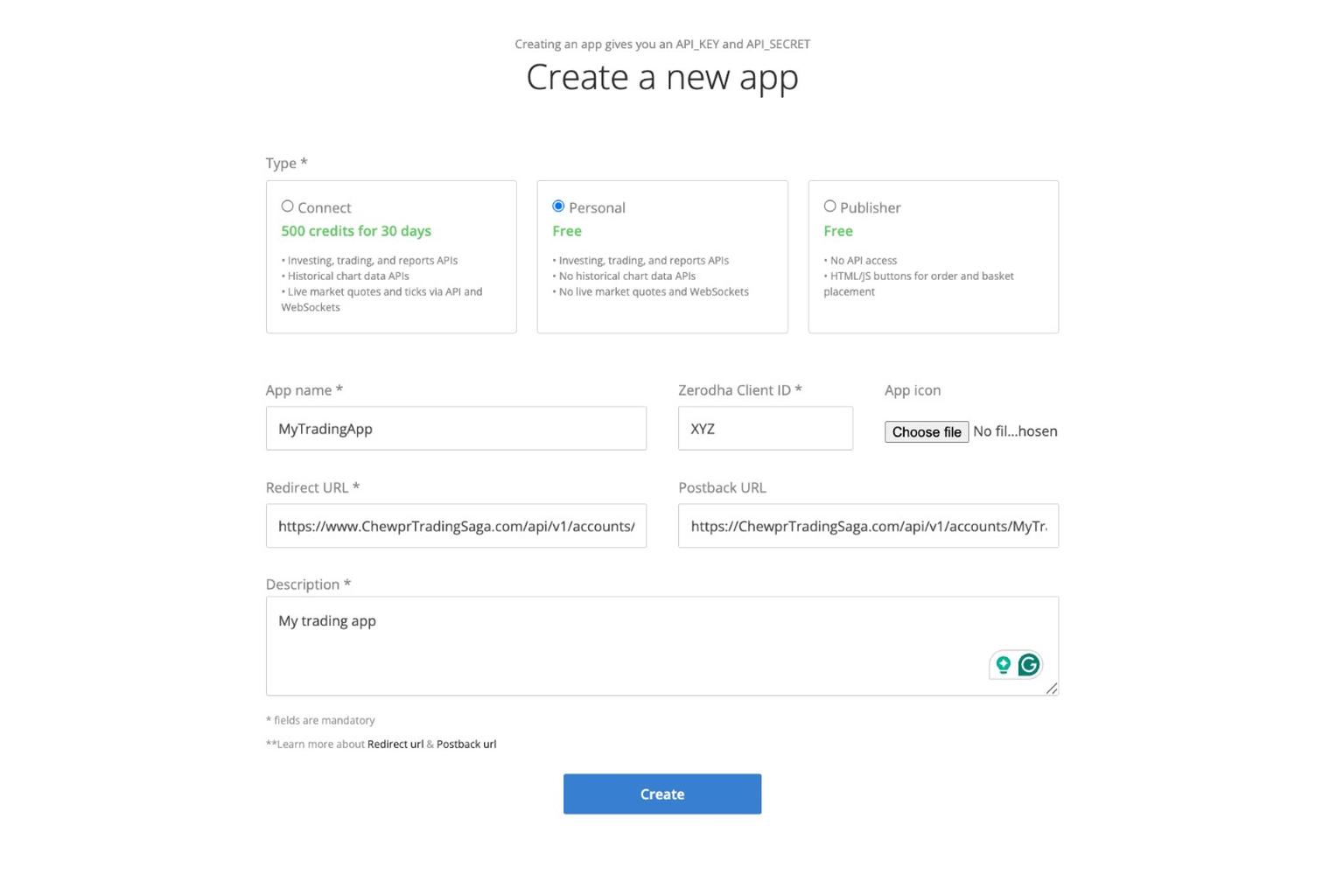Click the blue Create button
The width and height of the screenshot is (1344, 896).
tap(662, 794)
